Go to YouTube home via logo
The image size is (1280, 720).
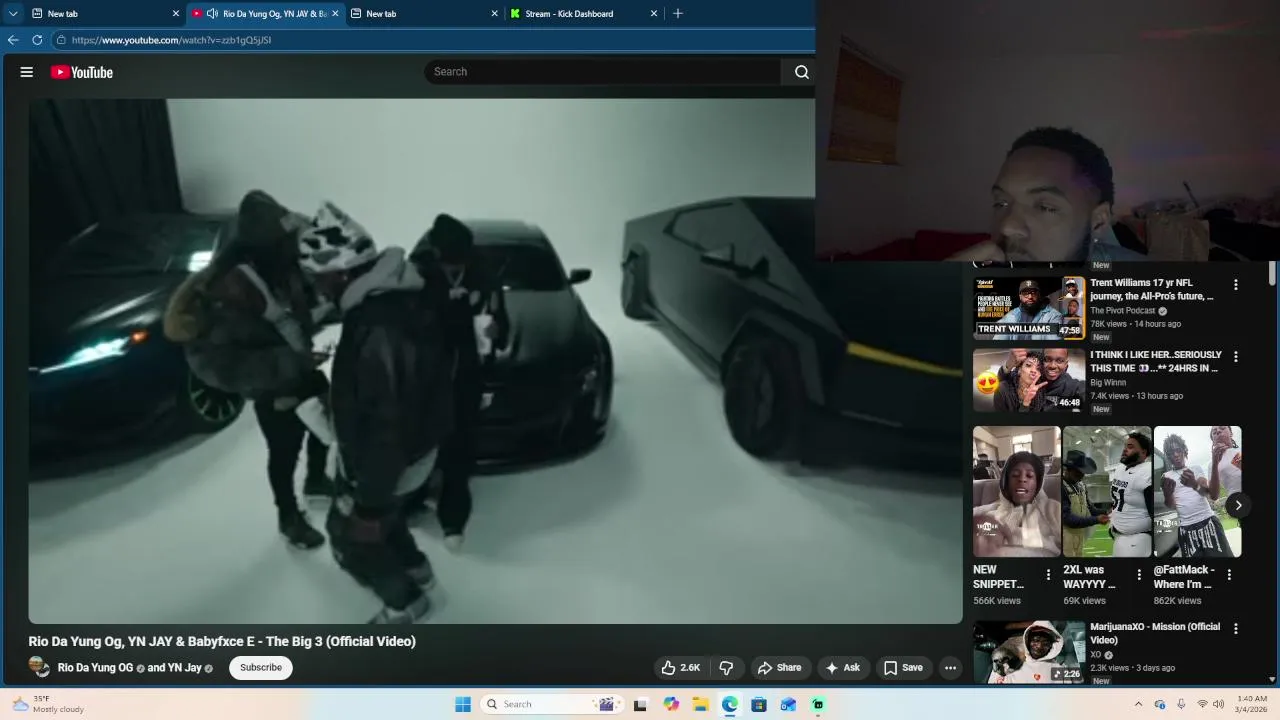(x=82, y=72)
